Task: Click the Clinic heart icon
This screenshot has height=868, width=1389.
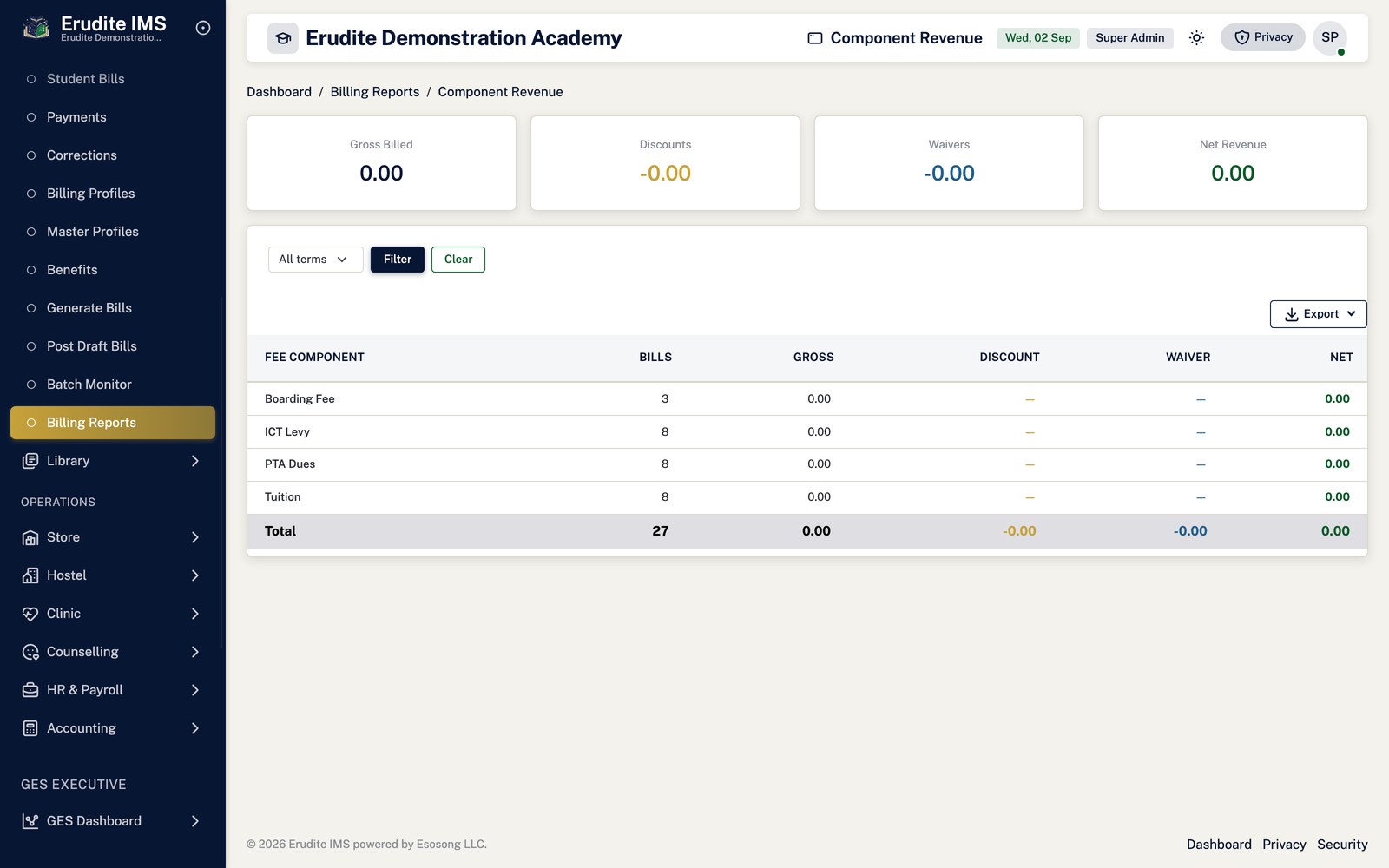Action: click(x=30, y=614)
